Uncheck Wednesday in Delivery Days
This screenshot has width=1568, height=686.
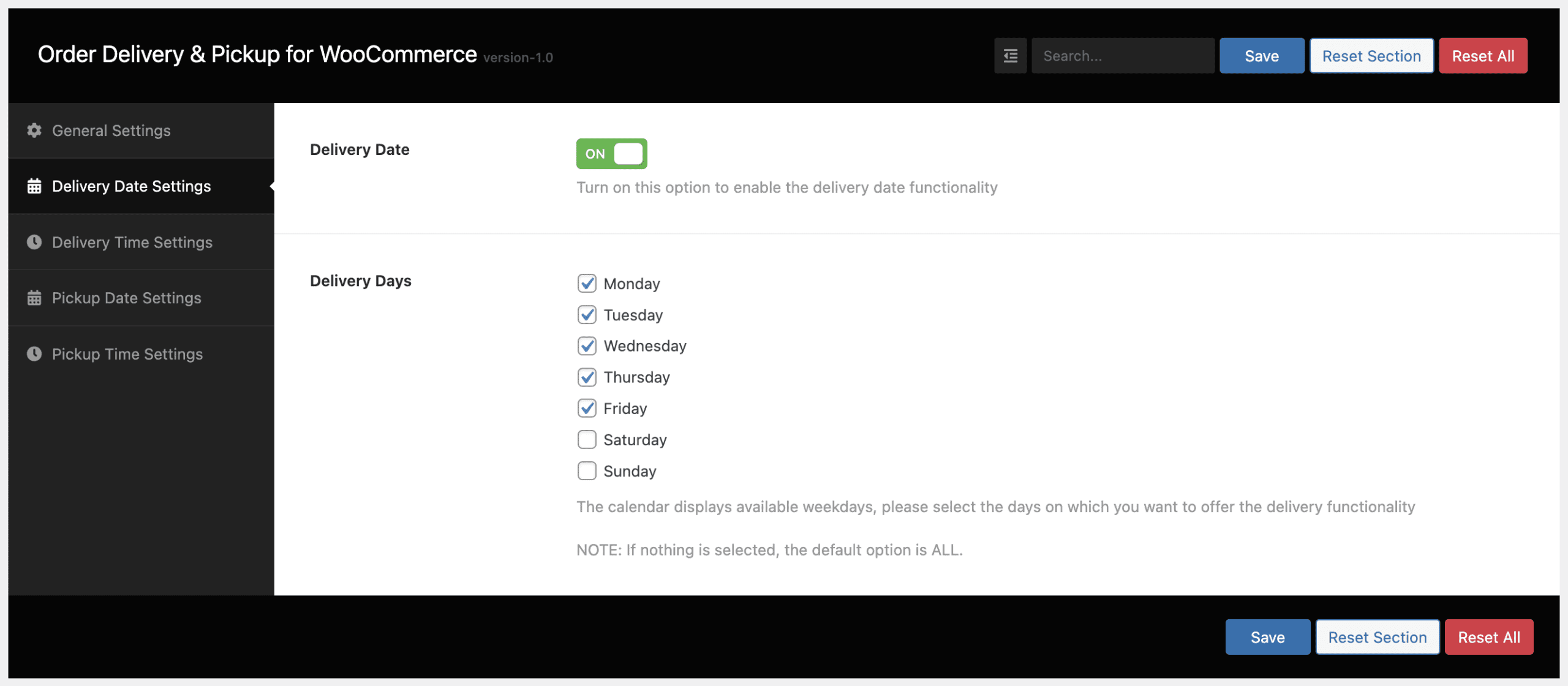click(x=587, y=345)
